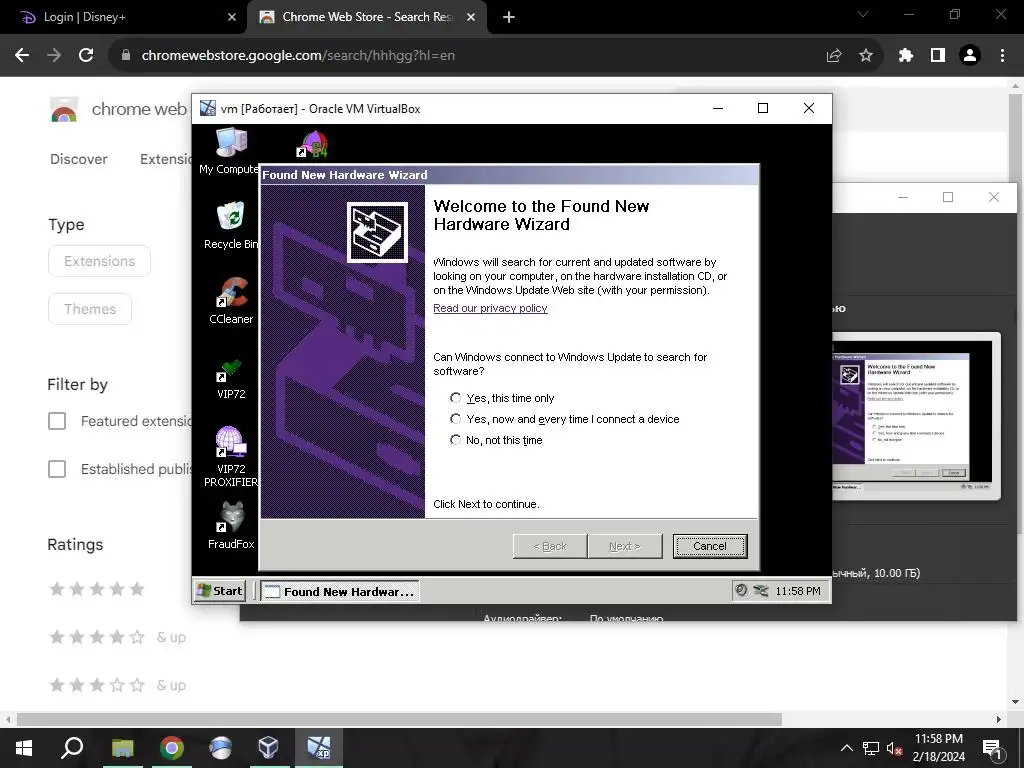The image size is (1024, 768).
Task: Click Chrome forward navigation arrow
Action: [54, 56]
